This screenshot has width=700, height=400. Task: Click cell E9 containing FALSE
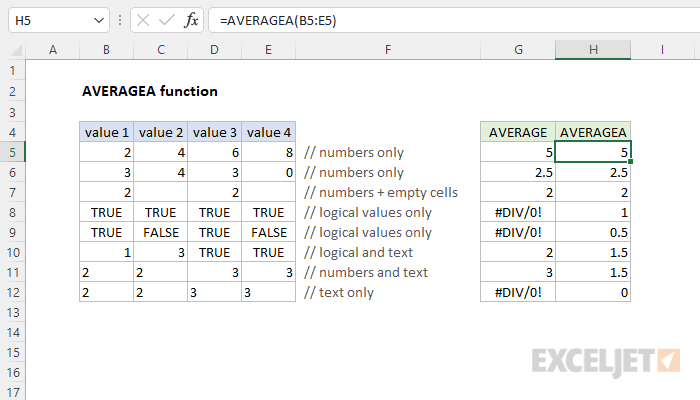[268, 232]
